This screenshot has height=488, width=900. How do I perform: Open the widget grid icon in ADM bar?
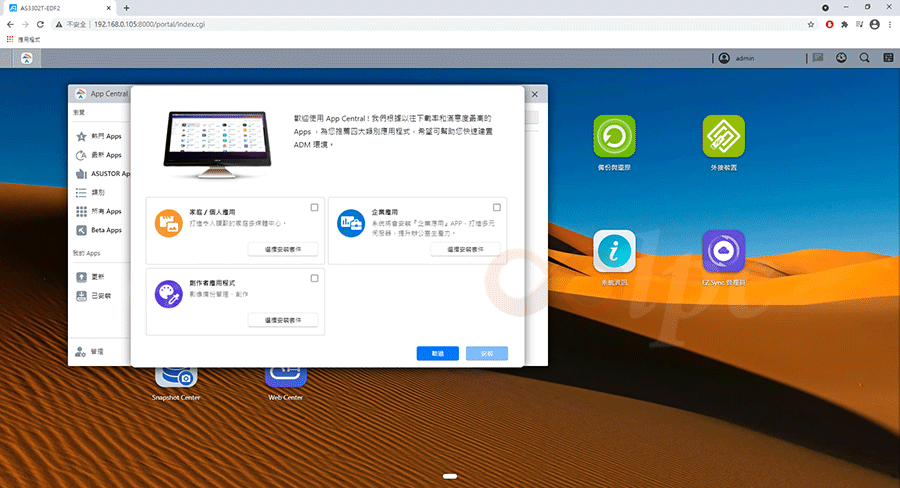click(888, 57)
